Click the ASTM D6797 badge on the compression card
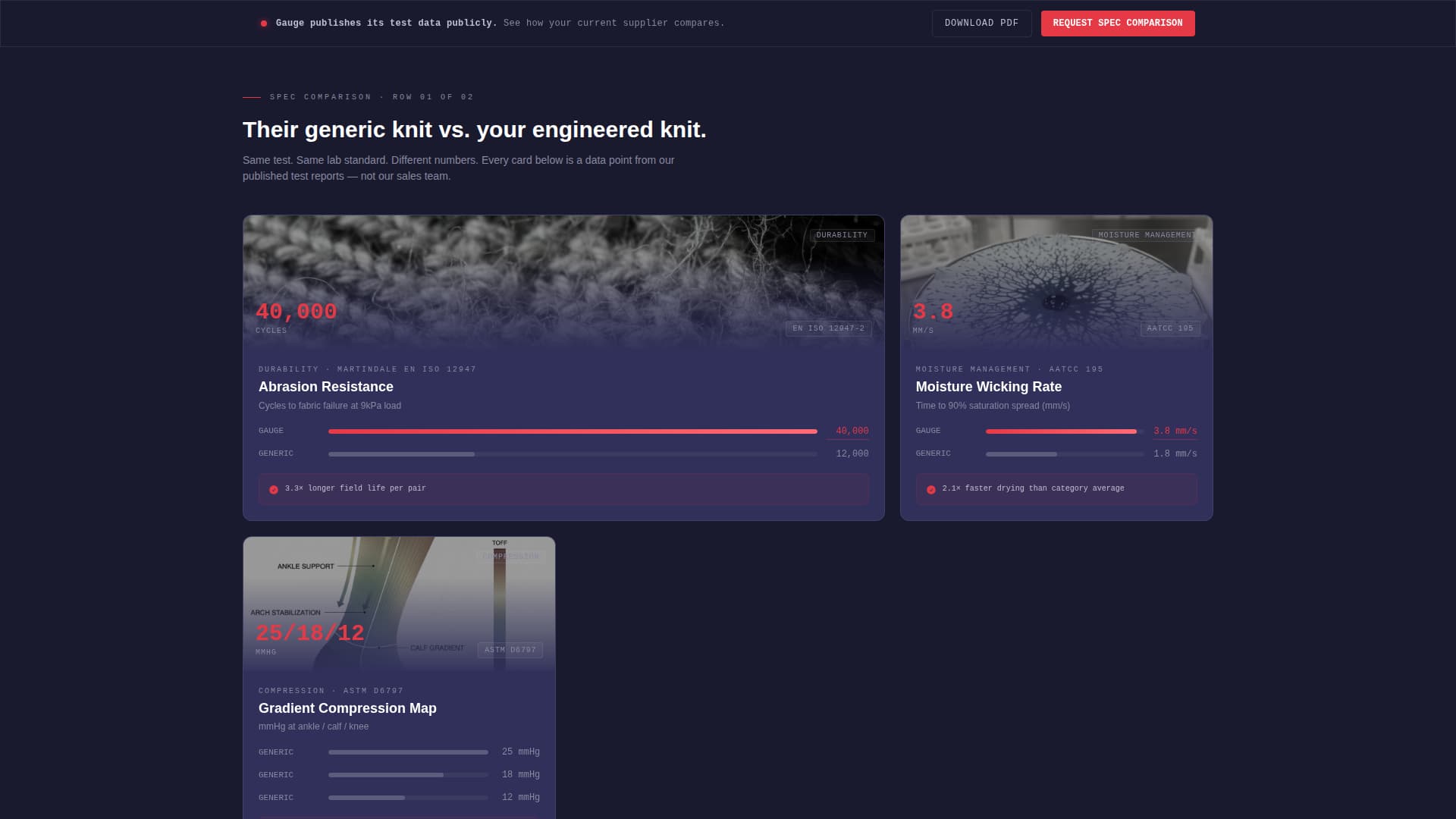Viewport: 1456px width, 819px height. pyautogui.click(x=510, y=650)
